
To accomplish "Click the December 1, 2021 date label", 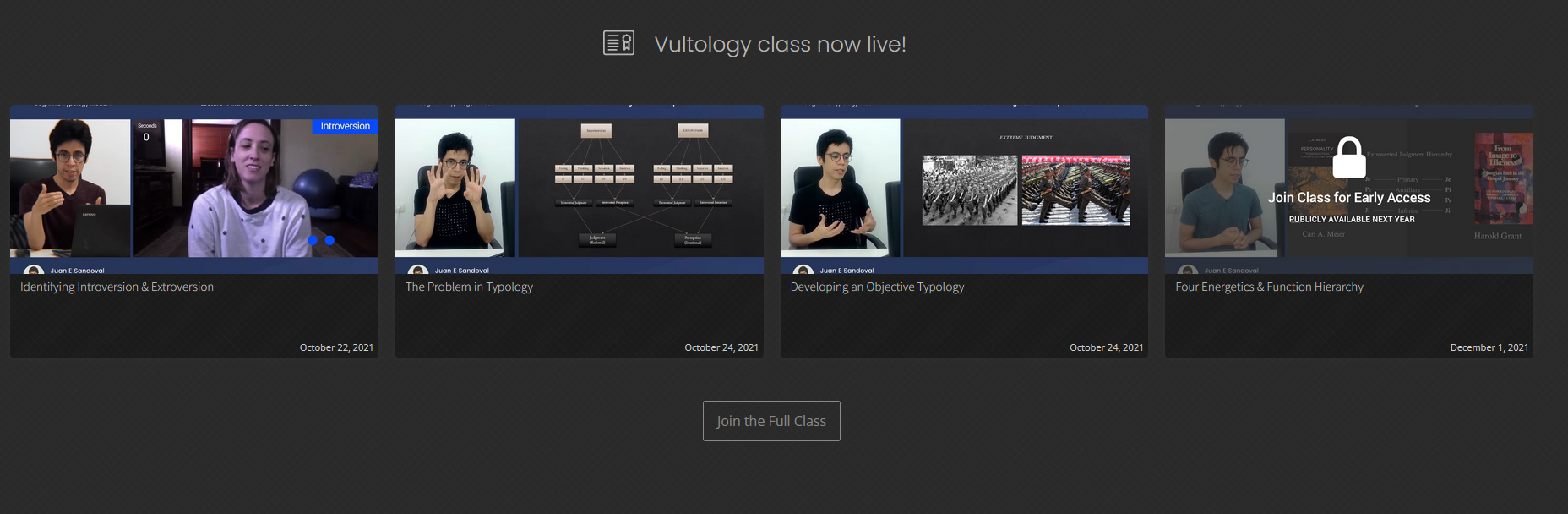I will [1489, 347].
